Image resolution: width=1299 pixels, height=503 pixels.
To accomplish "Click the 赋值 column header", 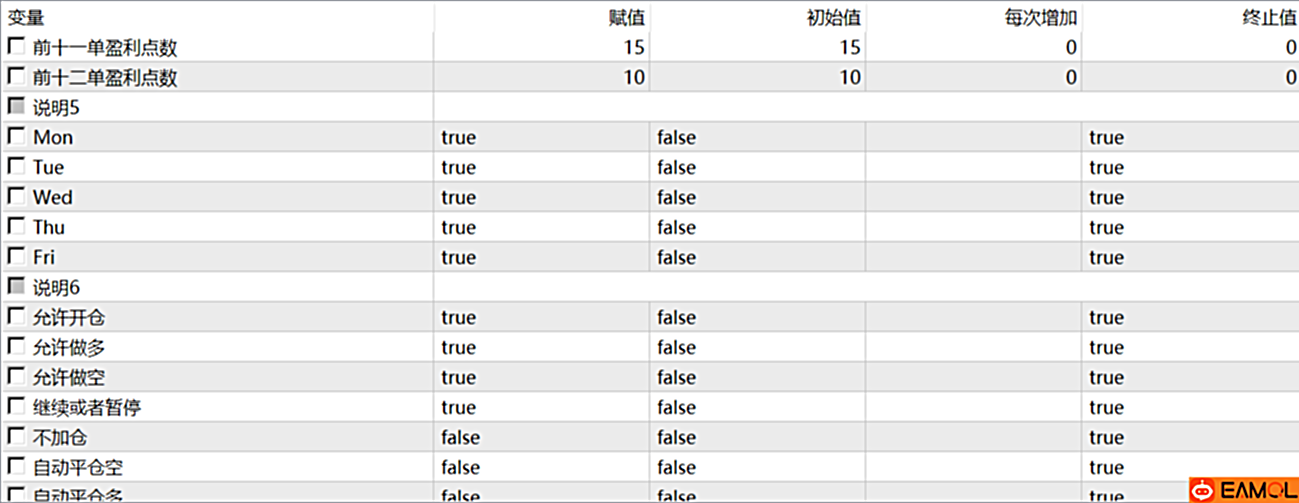I will [x=626, y=17].
